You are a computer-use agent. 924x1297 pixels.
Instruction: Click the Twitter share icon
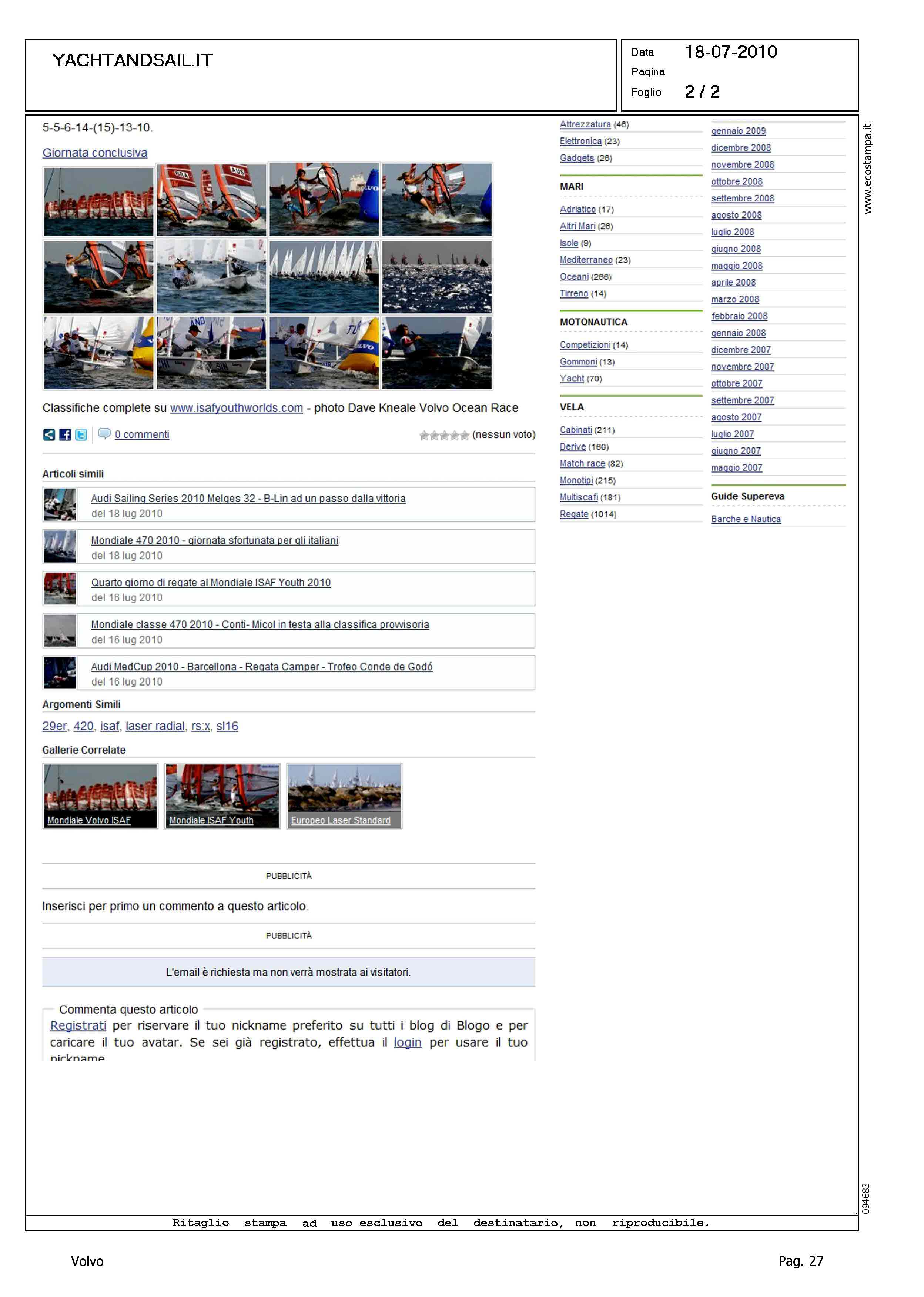(81, 435)
